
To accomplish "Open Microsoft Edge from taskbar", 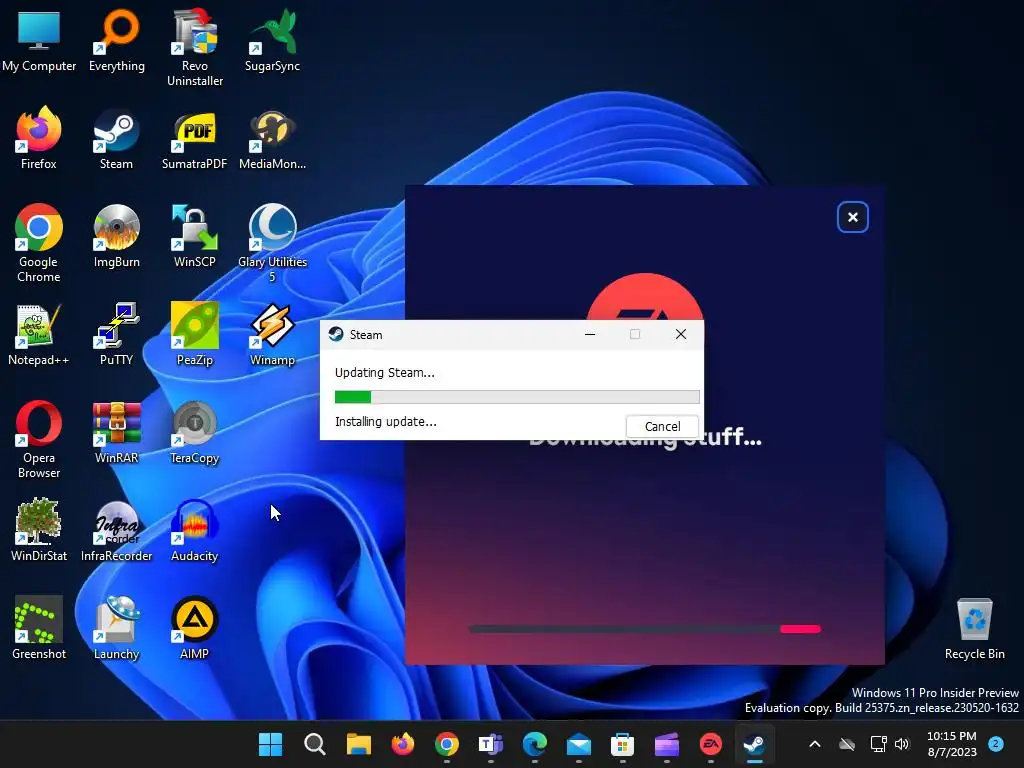I will point(535,744).
